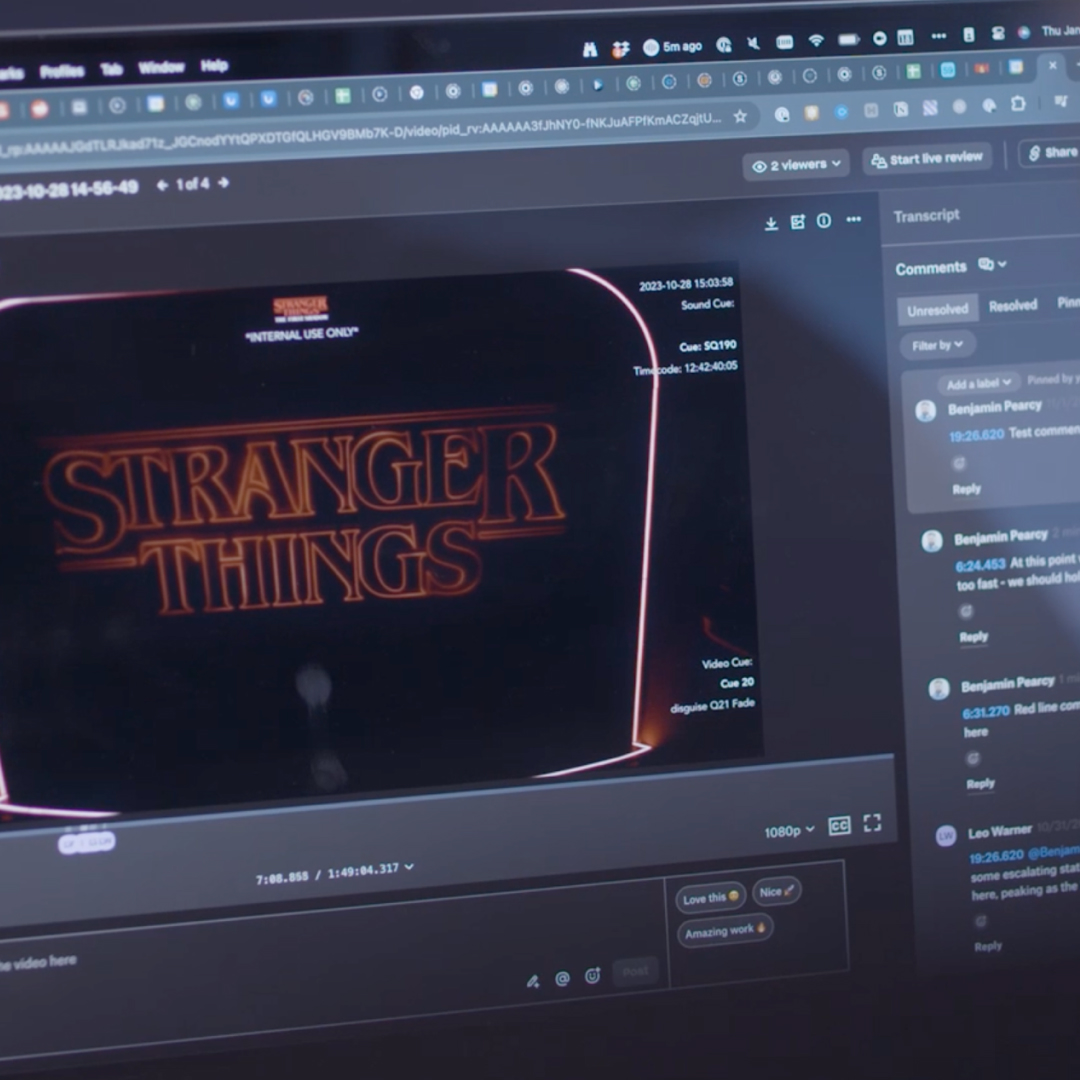Add reaction to the 6:31.270 Red line comment
Screen dimensions: 1080x1080
click(973, 758)
